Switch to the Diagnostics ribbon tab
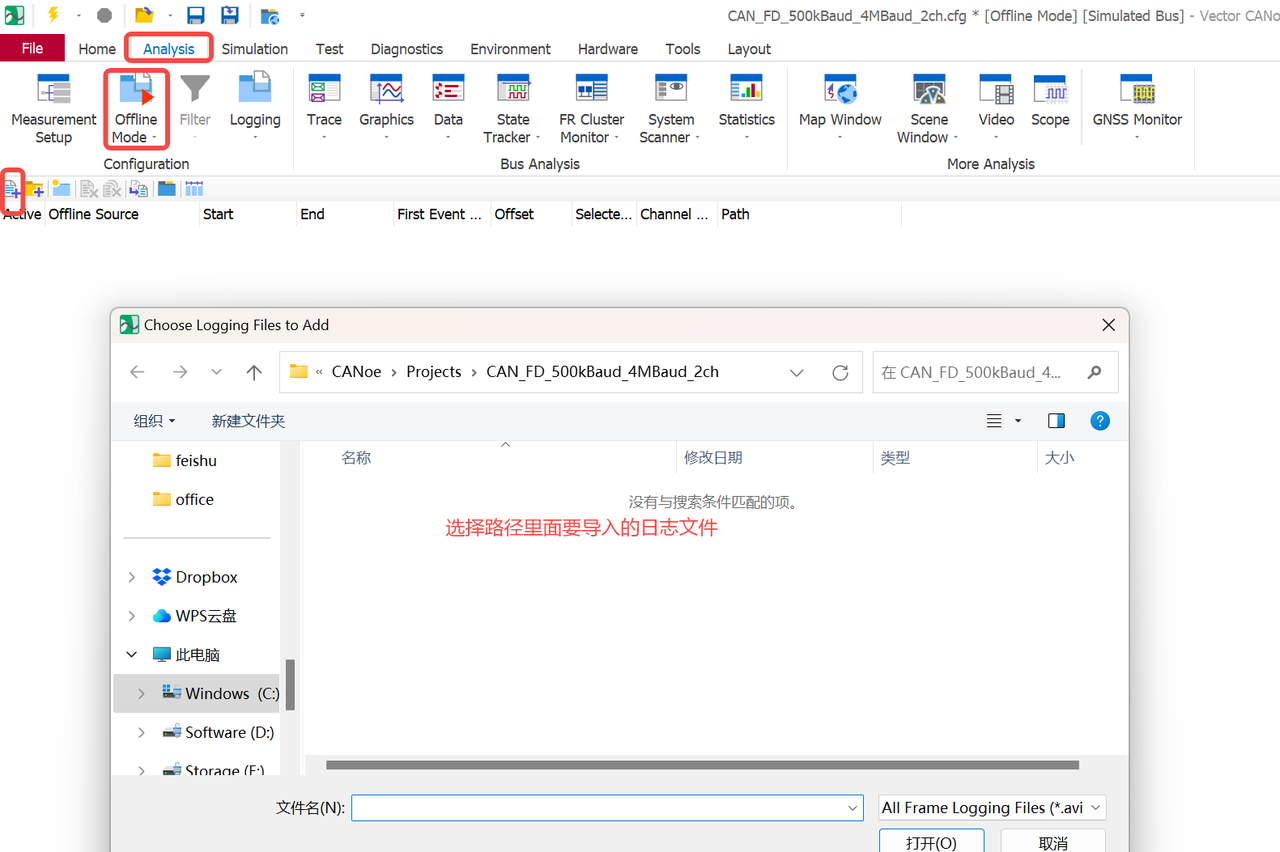The height and width of the screenshot is (852, 1280). 407,48
